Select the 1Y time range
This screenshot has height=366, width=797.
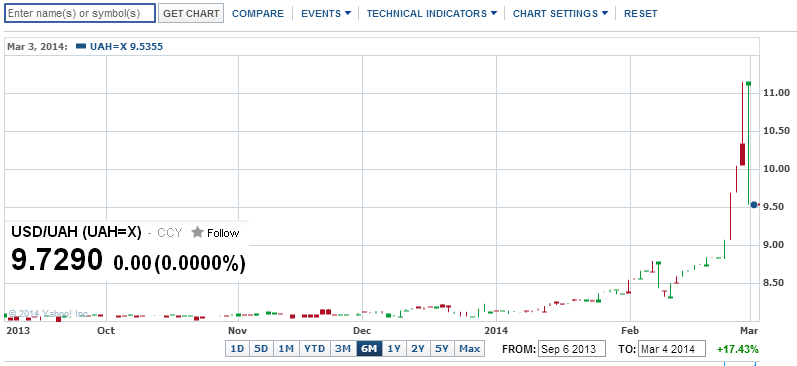pyautogui.click(x=394, y=349)
